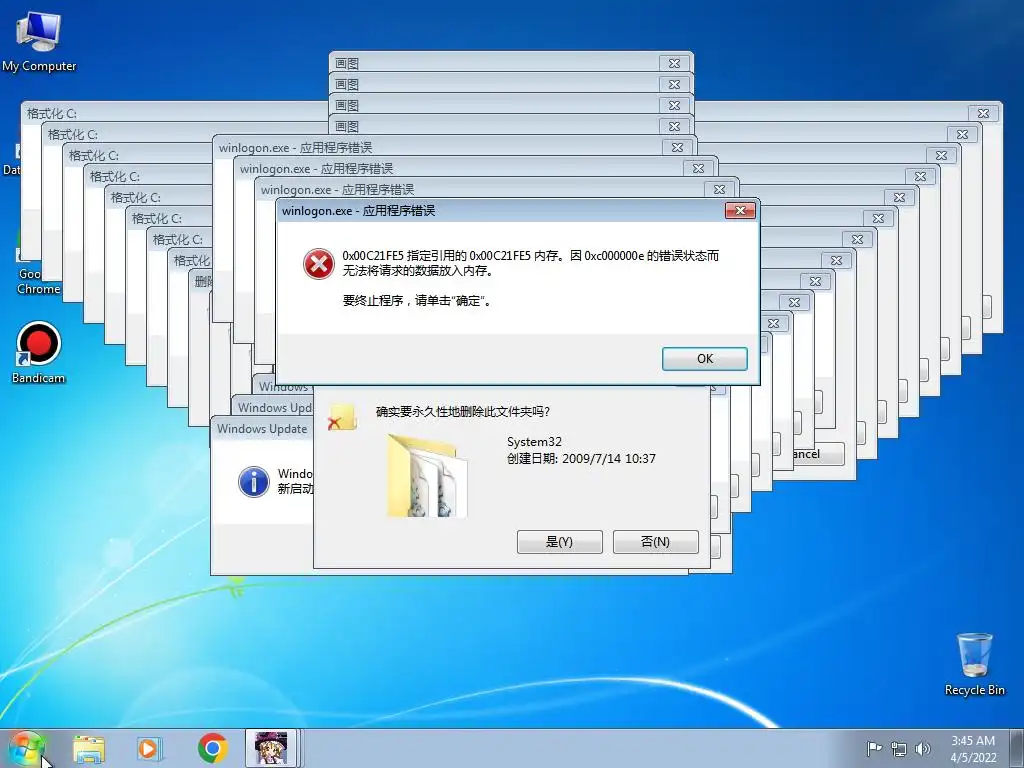Launch Windows Media Player from taskbar

click(149, 749)
